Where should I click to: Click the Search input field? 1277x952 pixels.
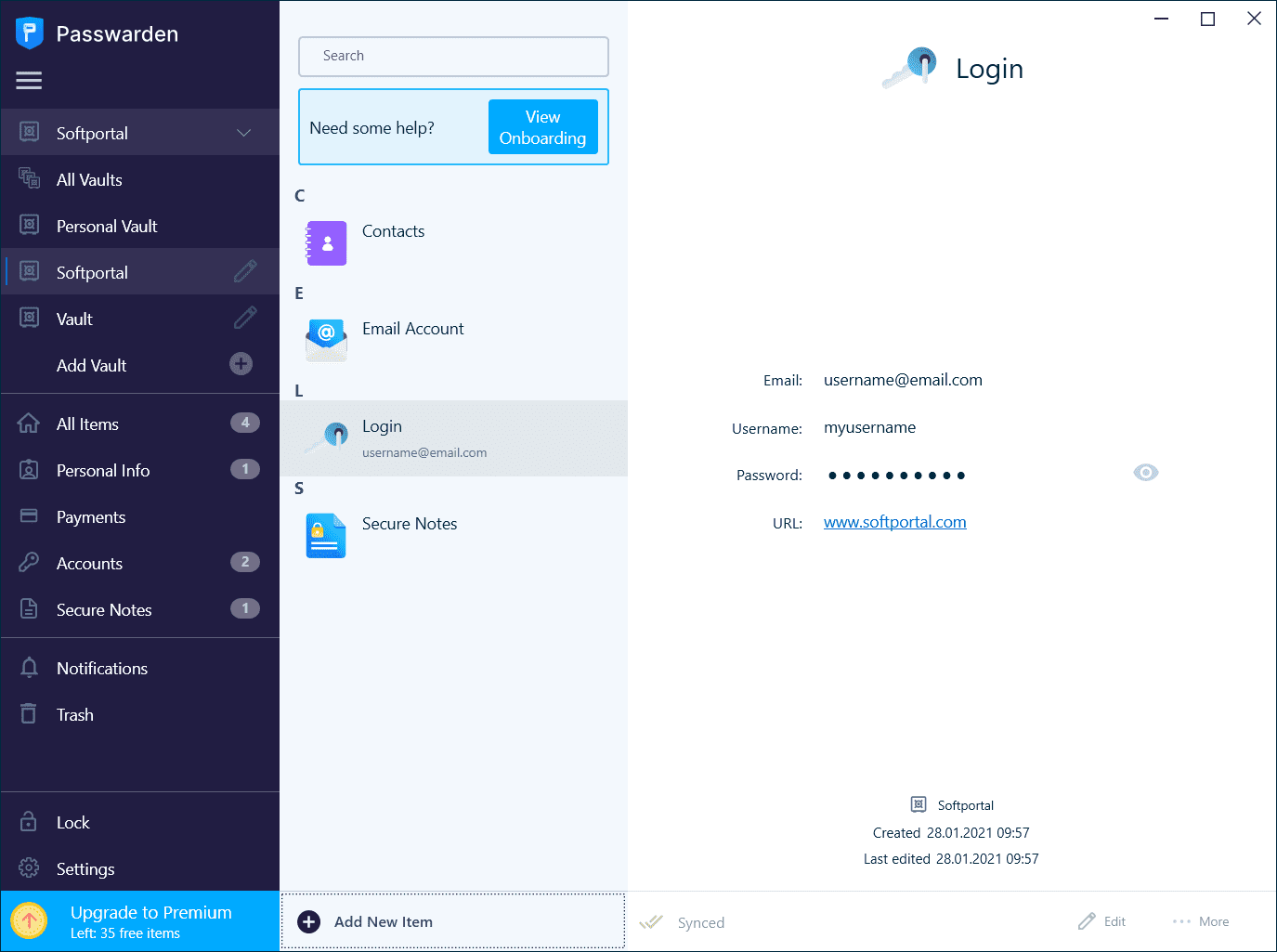pyautogui.click(x=453, y=57)
